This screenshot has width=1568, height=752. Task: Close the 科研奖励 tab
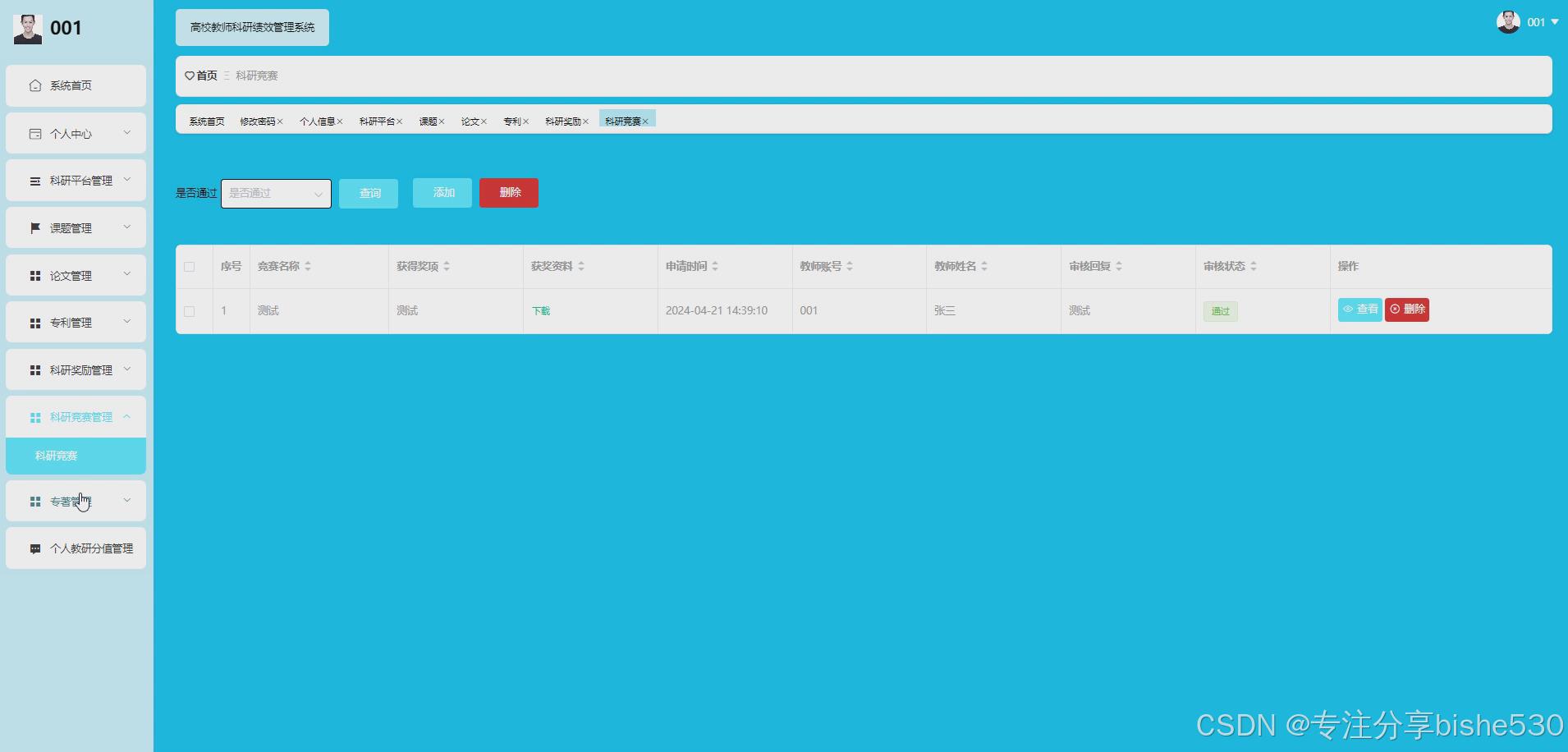pyautogui.click(x=586, y=122)
